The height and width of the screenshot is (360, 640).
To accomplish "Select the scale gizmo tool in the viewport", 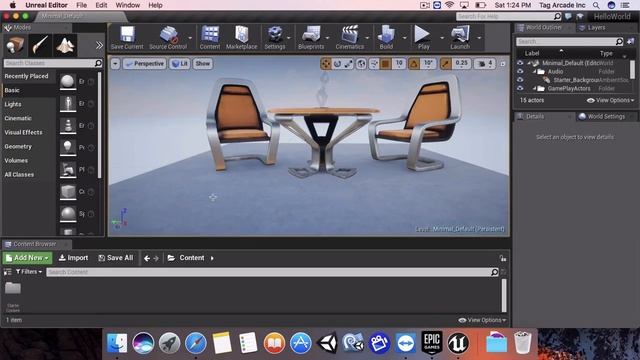I will (x=349, y=64).
